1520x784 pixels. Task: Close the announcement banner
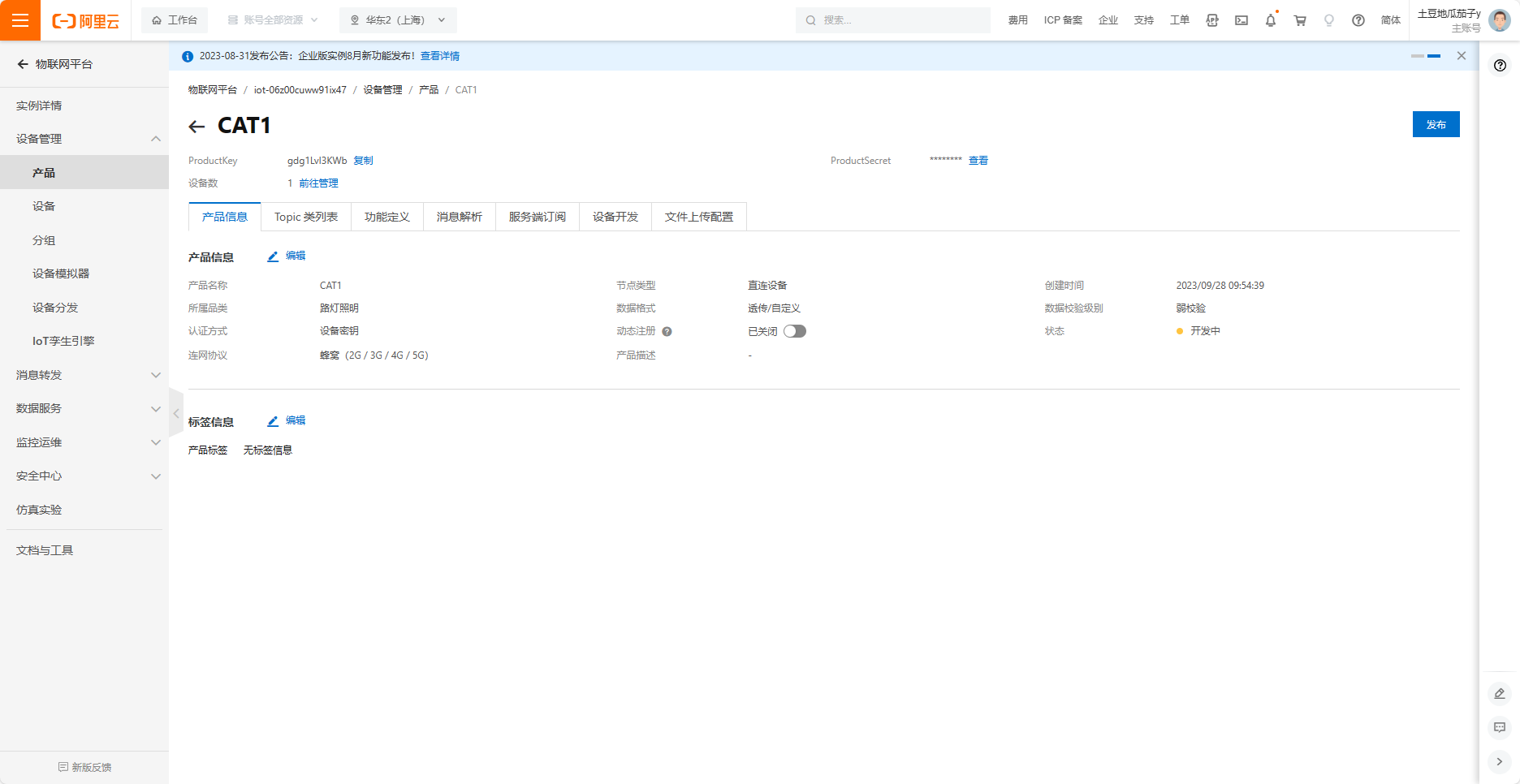click(x=1461, y=56)
